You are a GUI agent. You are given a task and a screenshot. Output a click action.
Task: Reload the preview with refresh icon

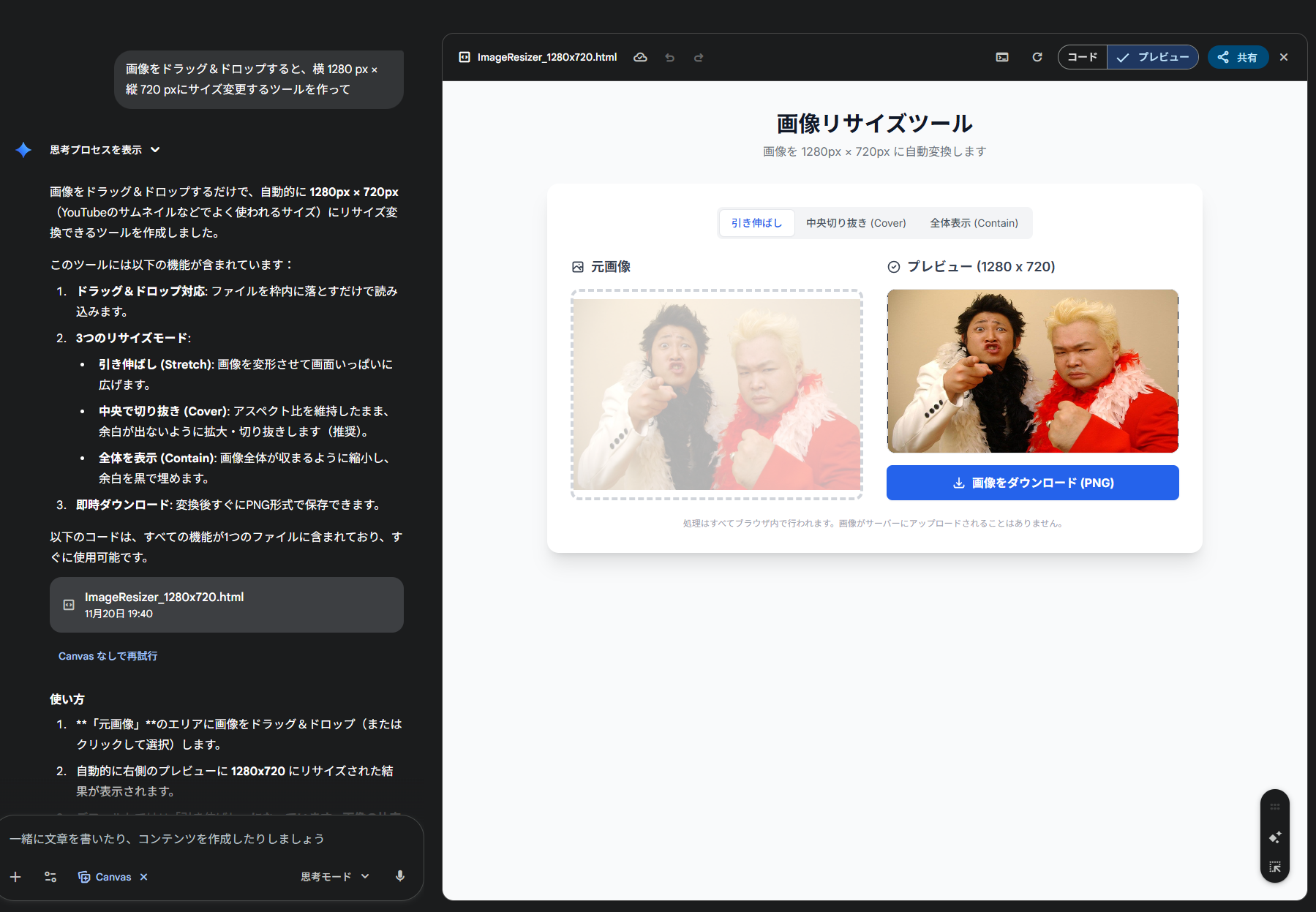[1037, 57]
